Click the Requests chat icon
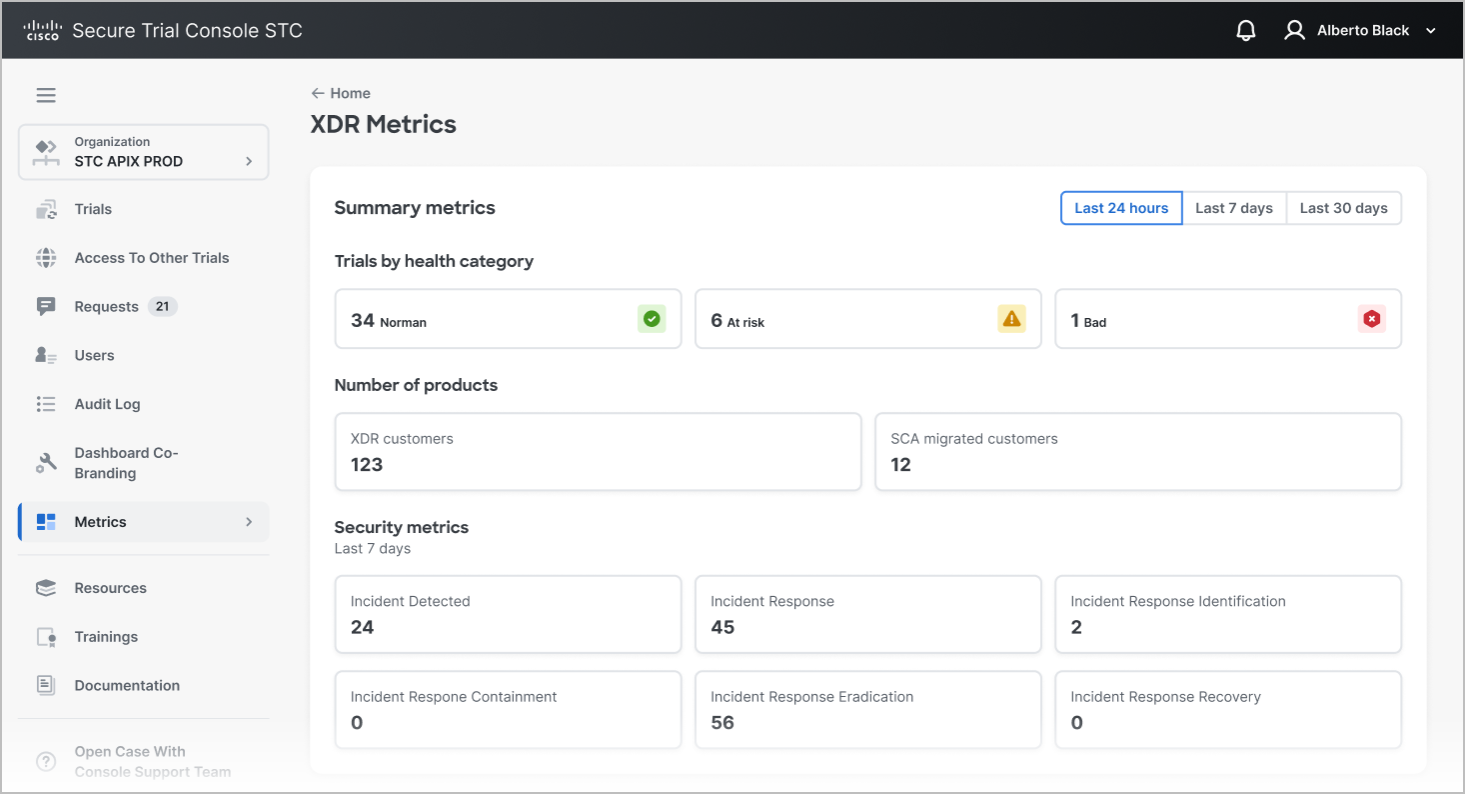This screenshot has height=794, width=1465. click(46, 307)
